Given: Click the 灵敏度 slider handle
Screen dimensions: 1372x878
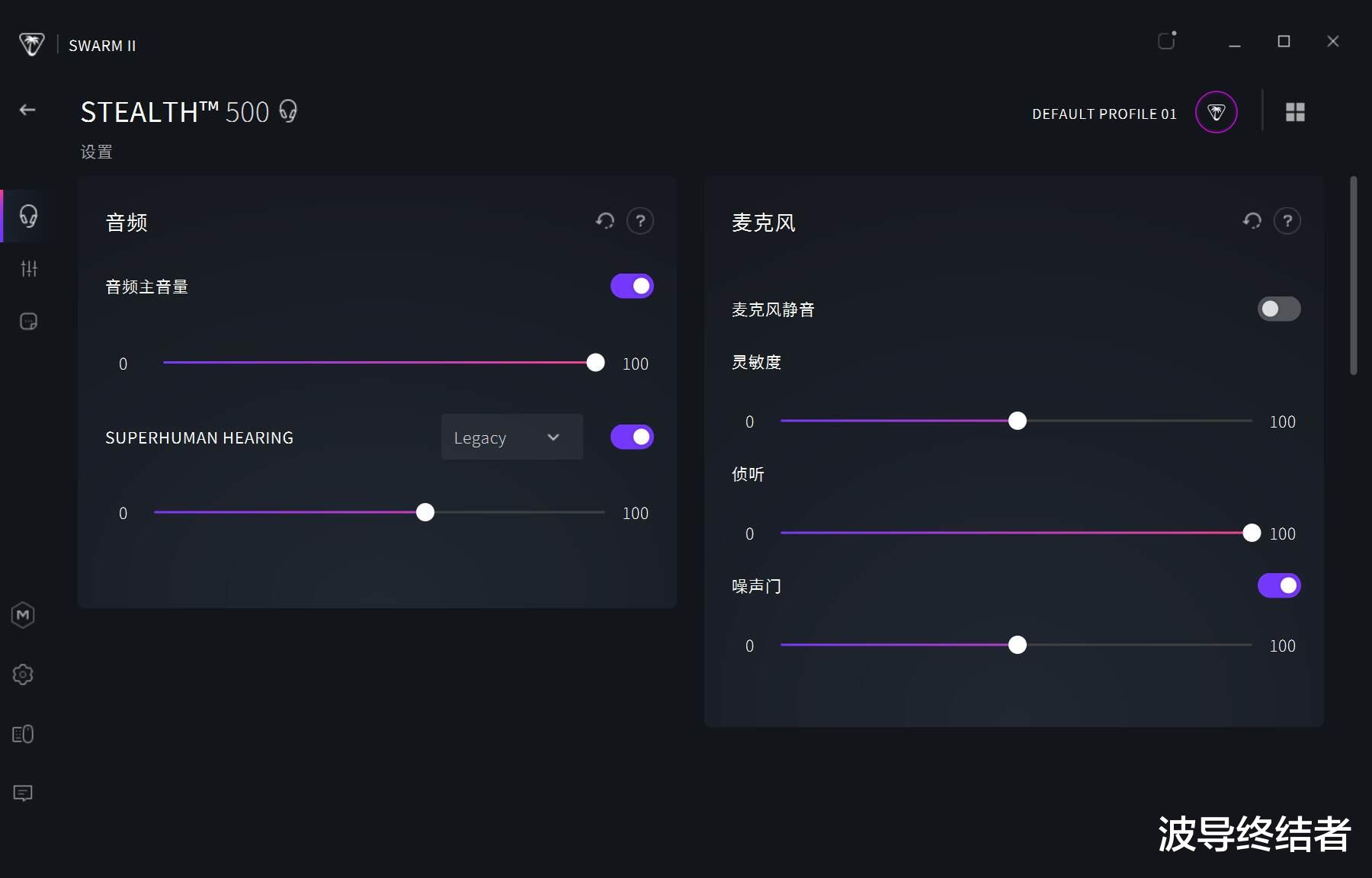Looking at the screenshot, I should pyautogui.click(x=1018, y=421).
